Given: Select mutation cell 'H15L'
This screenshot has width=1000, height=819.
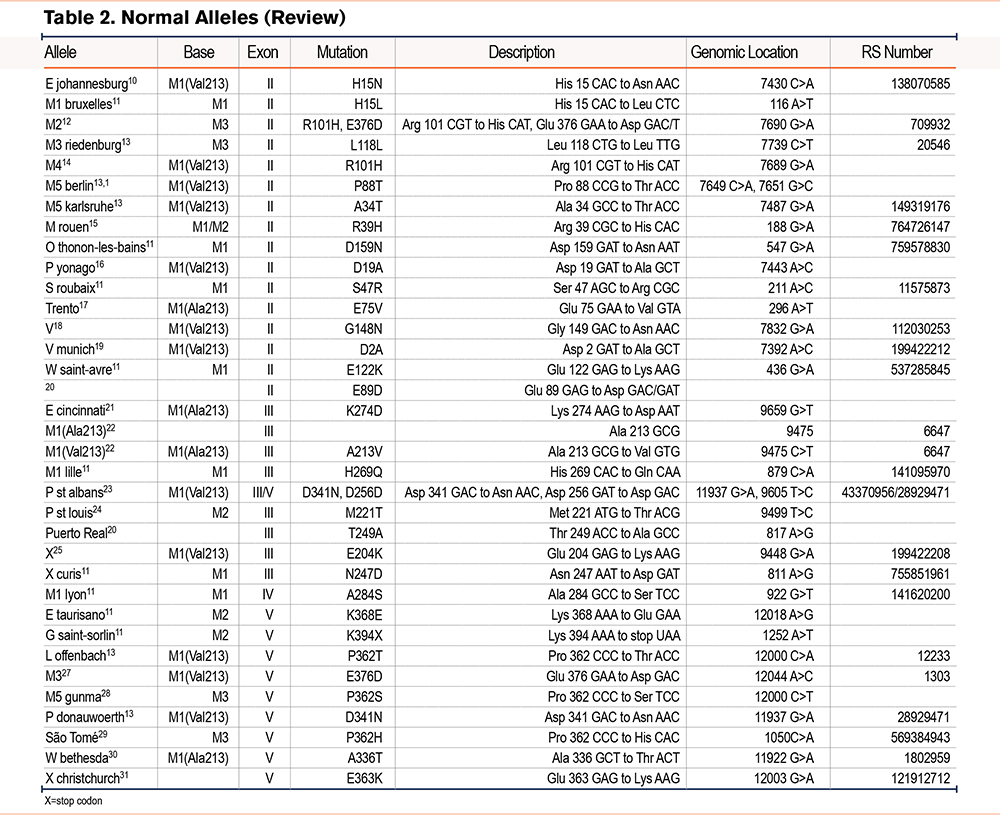Looking at the screenshot, I should [368, 104].
